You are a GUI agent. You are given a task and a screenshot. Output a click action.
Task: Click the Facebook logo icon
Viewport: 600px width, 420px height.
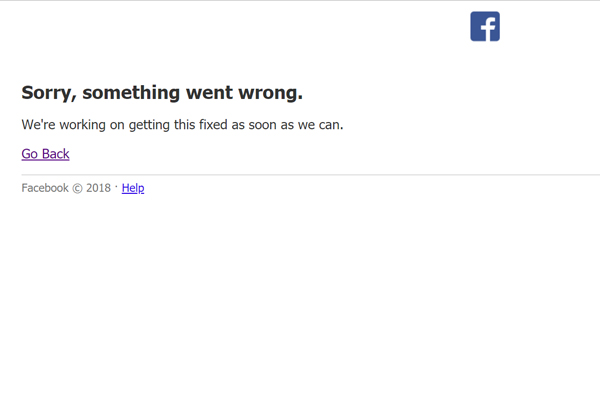coord(485,26)
